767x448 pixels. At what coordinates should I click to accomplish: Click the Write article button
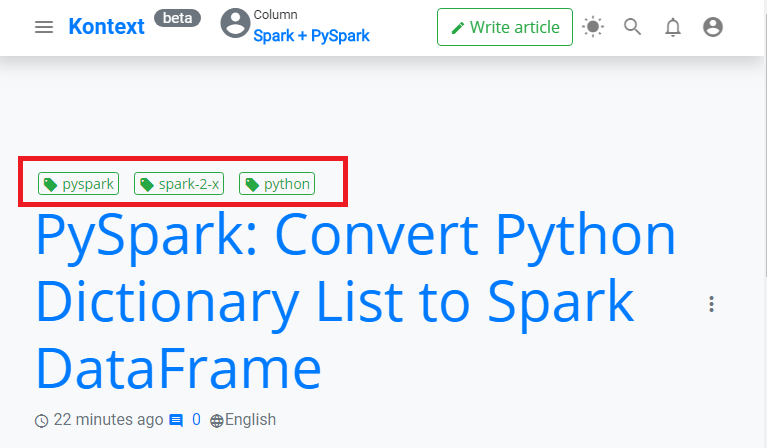(505, 27)
